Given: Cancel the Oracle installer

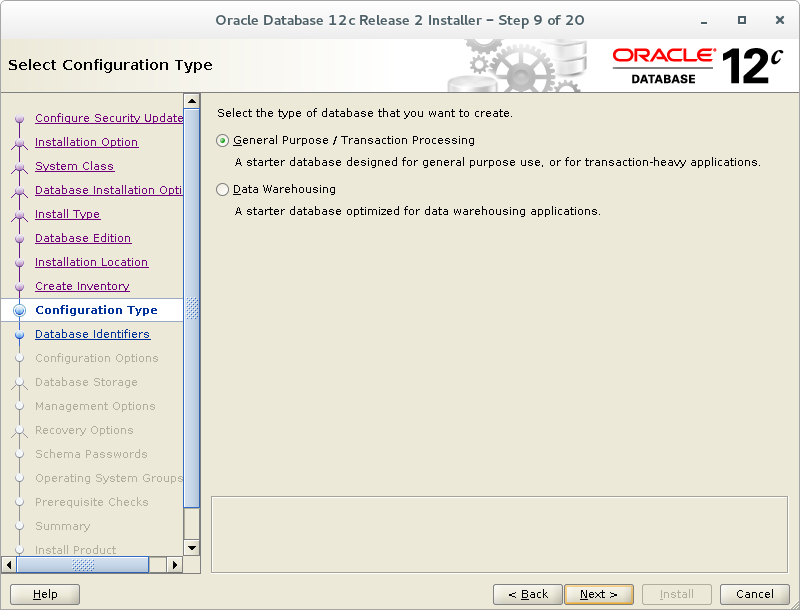Looking at the screenshot, I should pos(755,594).
